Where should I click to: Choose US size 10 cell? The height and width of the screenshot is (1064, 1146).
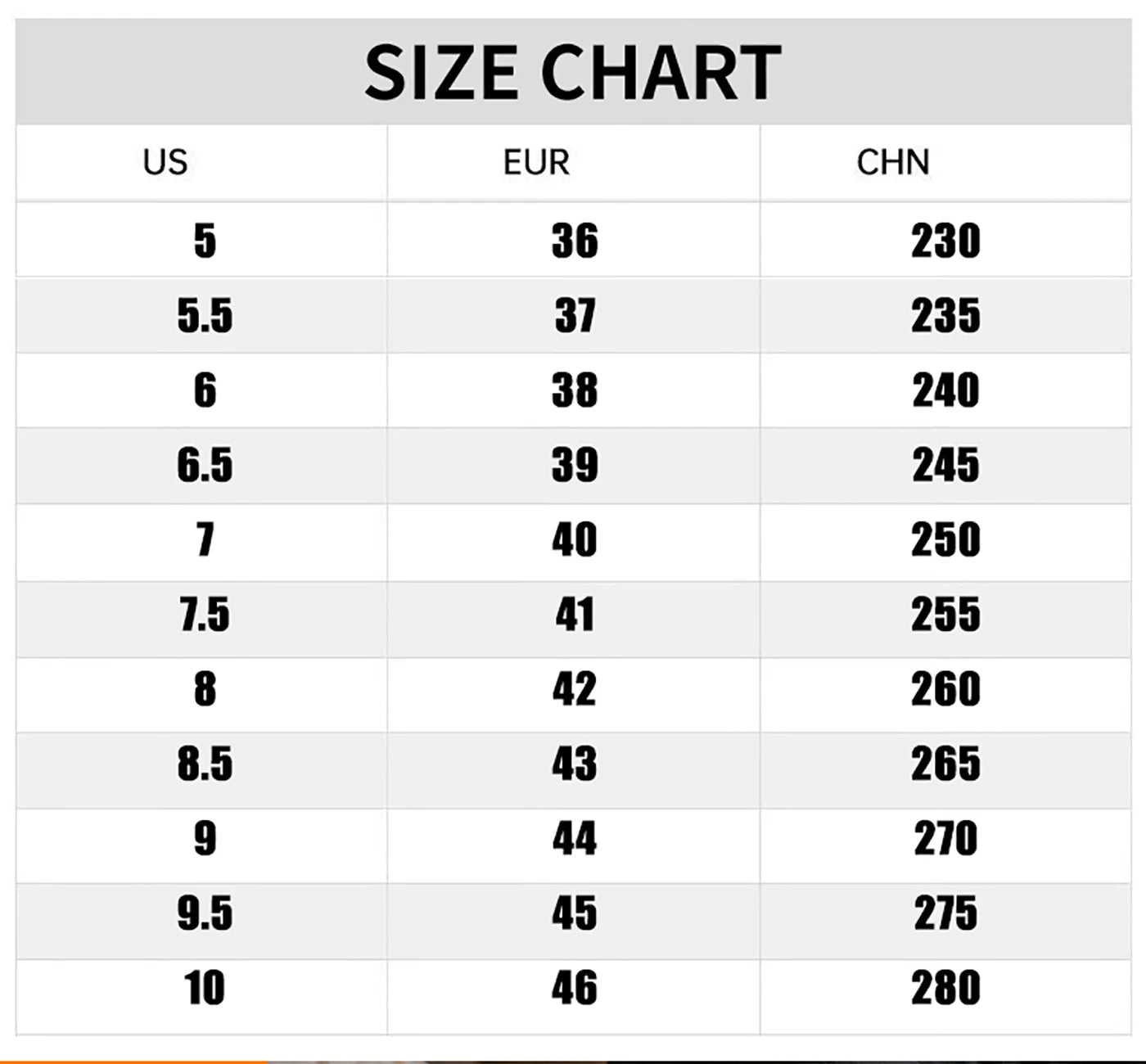coord(205,988)
